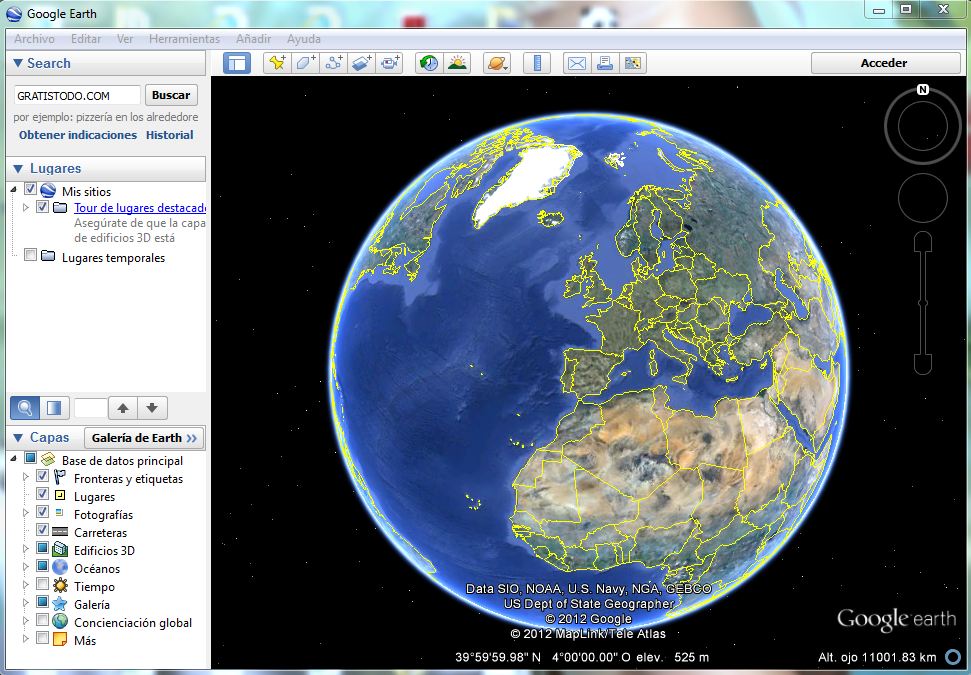Open the Historial link

pos(170,135)
